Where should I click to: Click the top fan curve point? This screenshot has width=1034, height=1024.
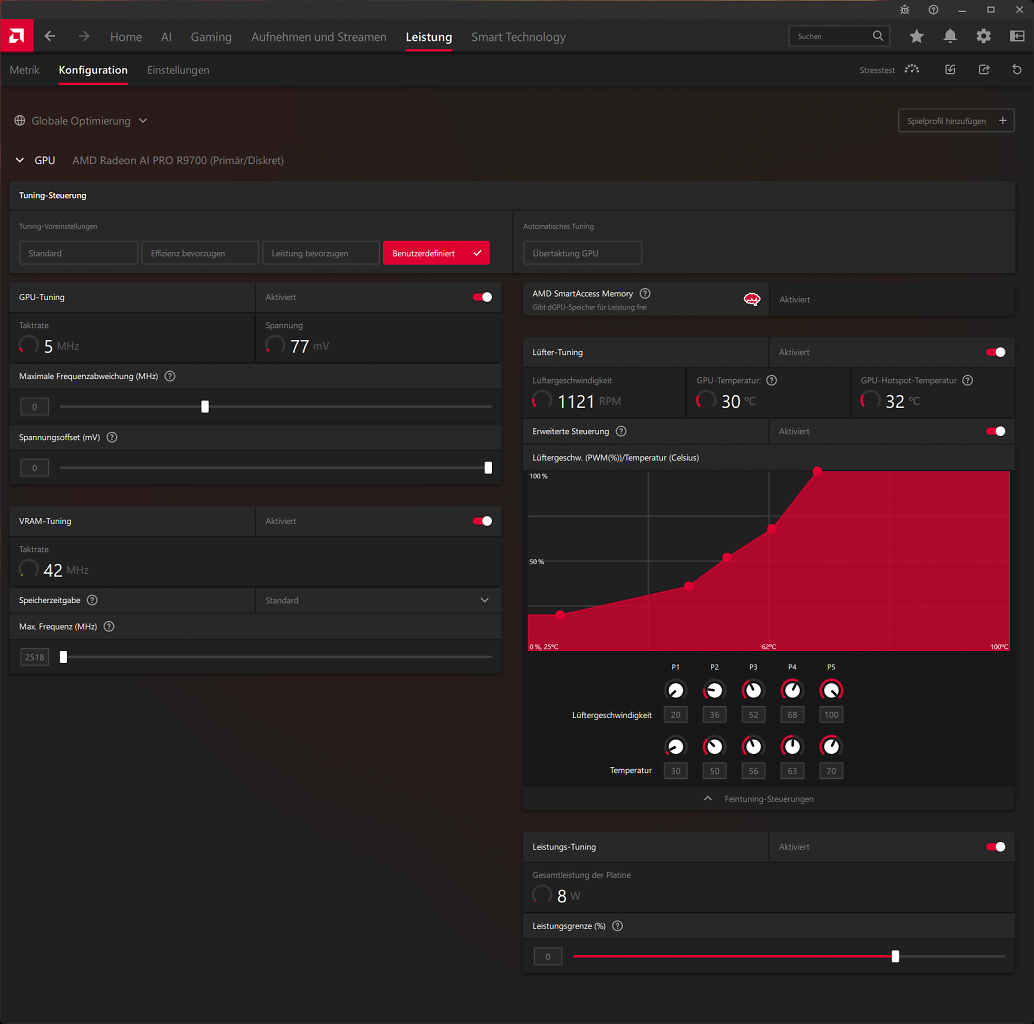pos(818,471)
